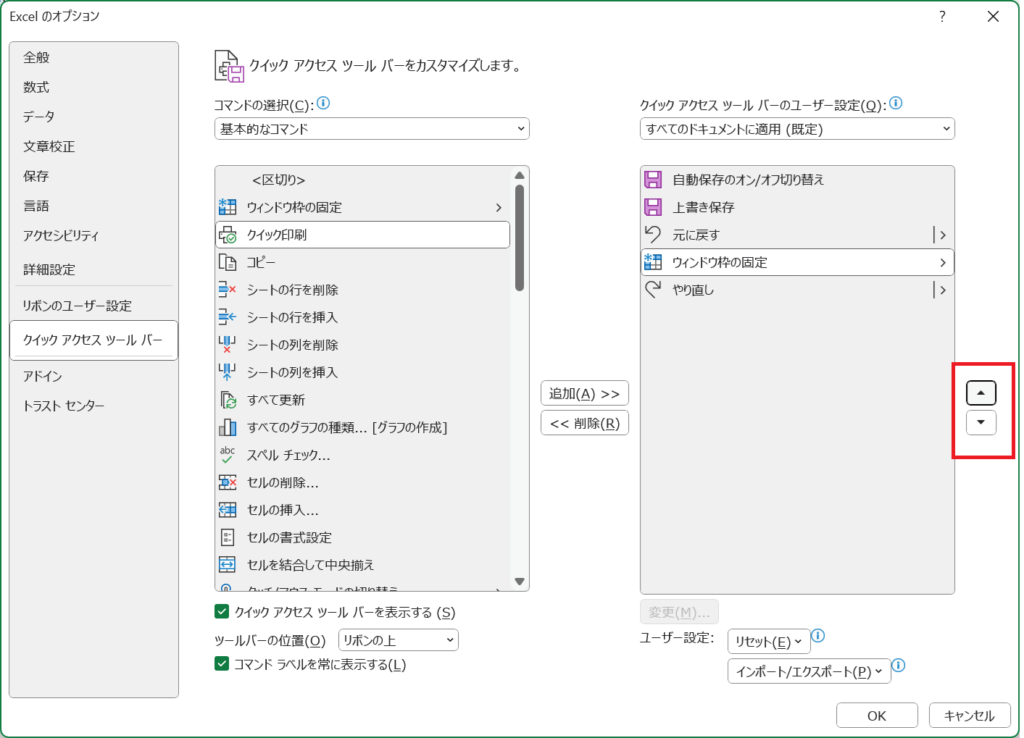Select the クイック アクセス ツール バー category
The image size is (1024, 738).
(94, 340)
